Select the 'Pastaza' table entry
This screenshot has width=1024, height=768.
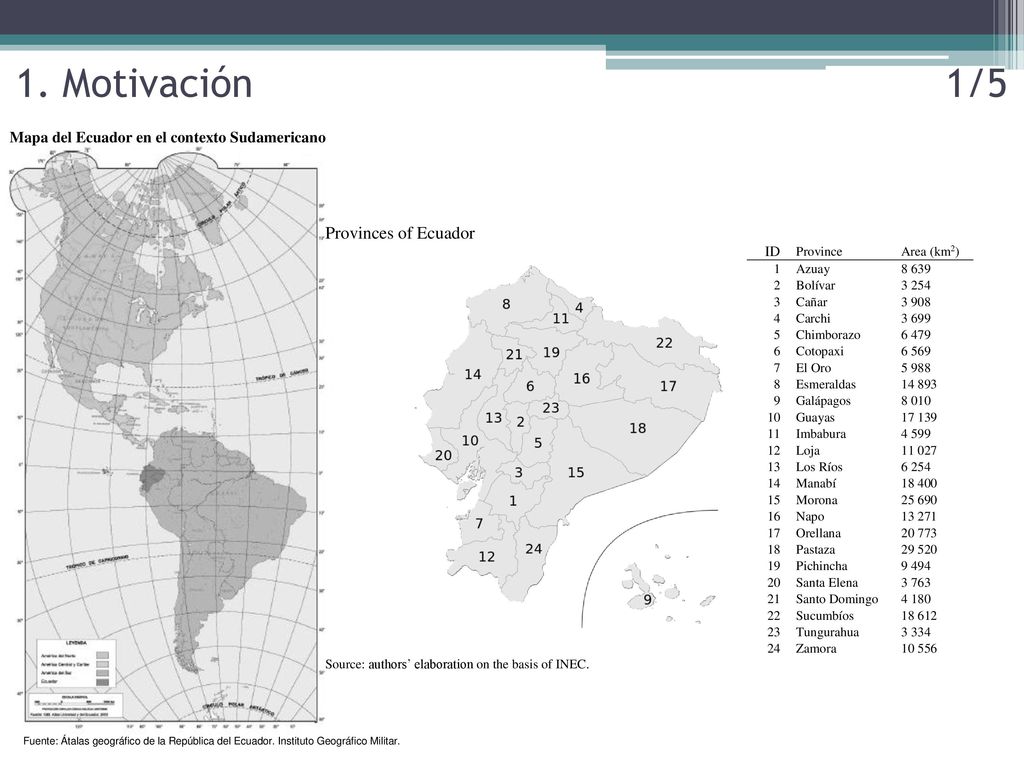pyautogui.click(x=815, y=550)
